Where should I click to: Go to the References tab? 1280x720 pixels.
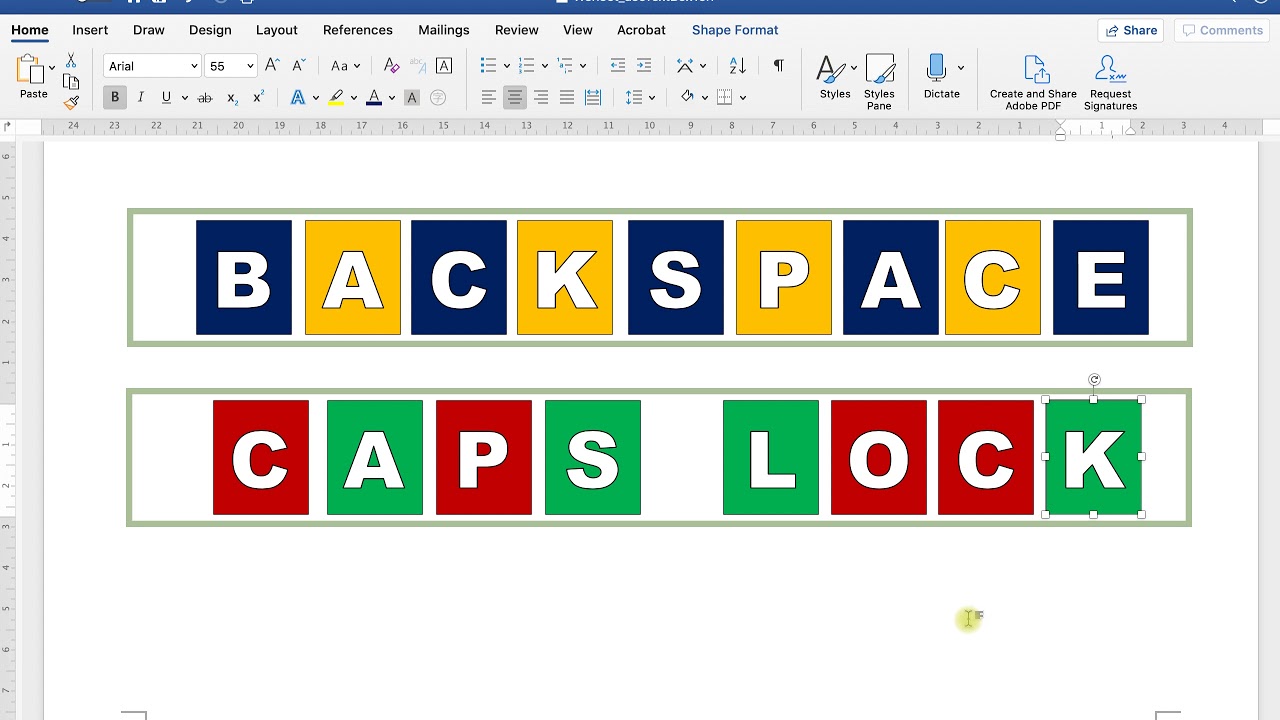357,30
